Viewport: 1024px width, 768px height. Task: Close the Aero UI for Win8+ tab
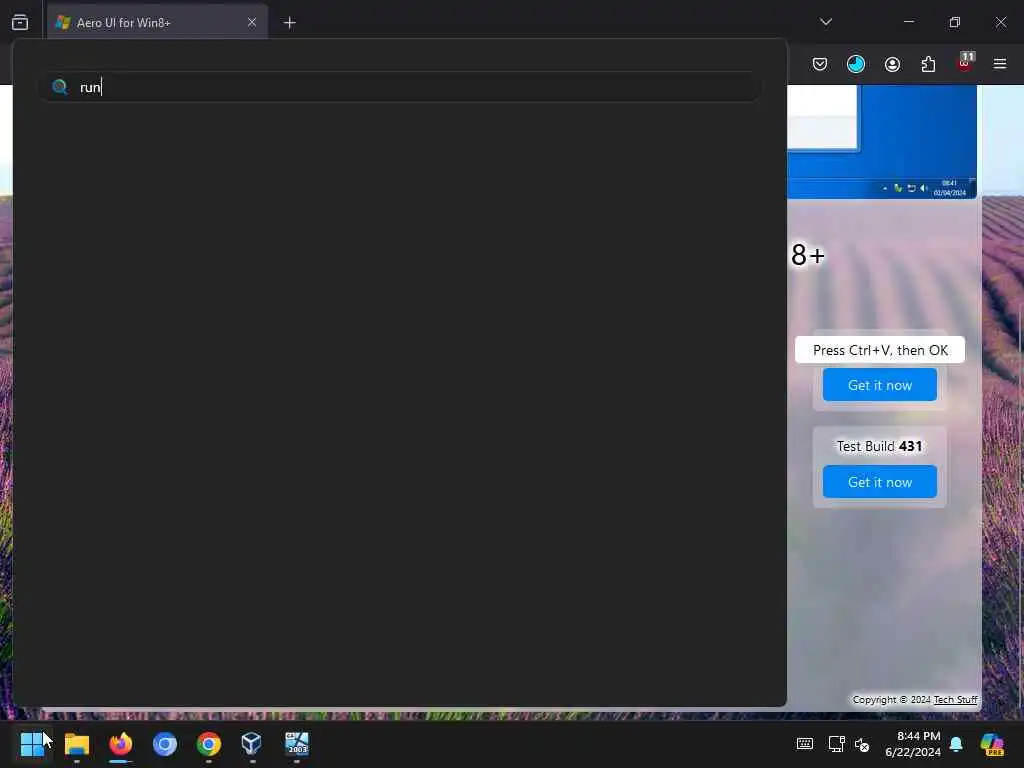tap(252, 23)
